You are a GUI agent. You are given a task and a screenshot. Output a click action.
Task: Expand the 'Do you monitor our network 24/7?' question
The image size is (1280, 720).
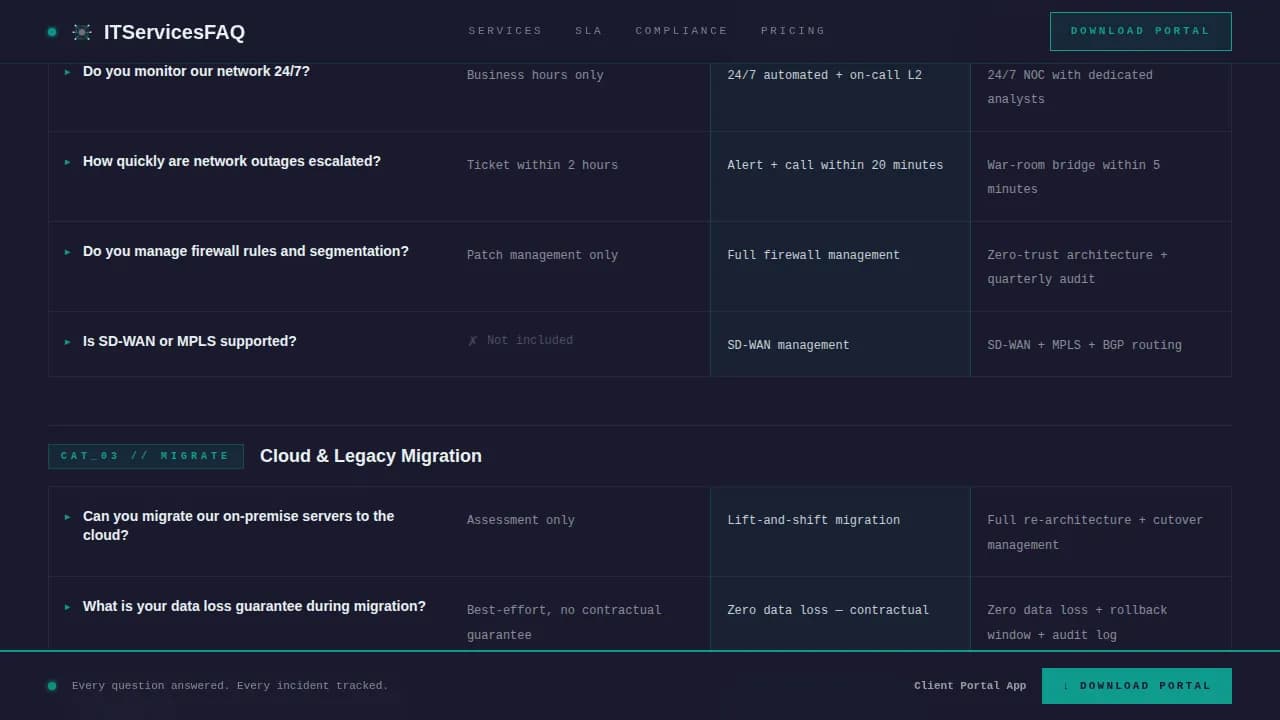pyautogui.click(x=196, y=71)
